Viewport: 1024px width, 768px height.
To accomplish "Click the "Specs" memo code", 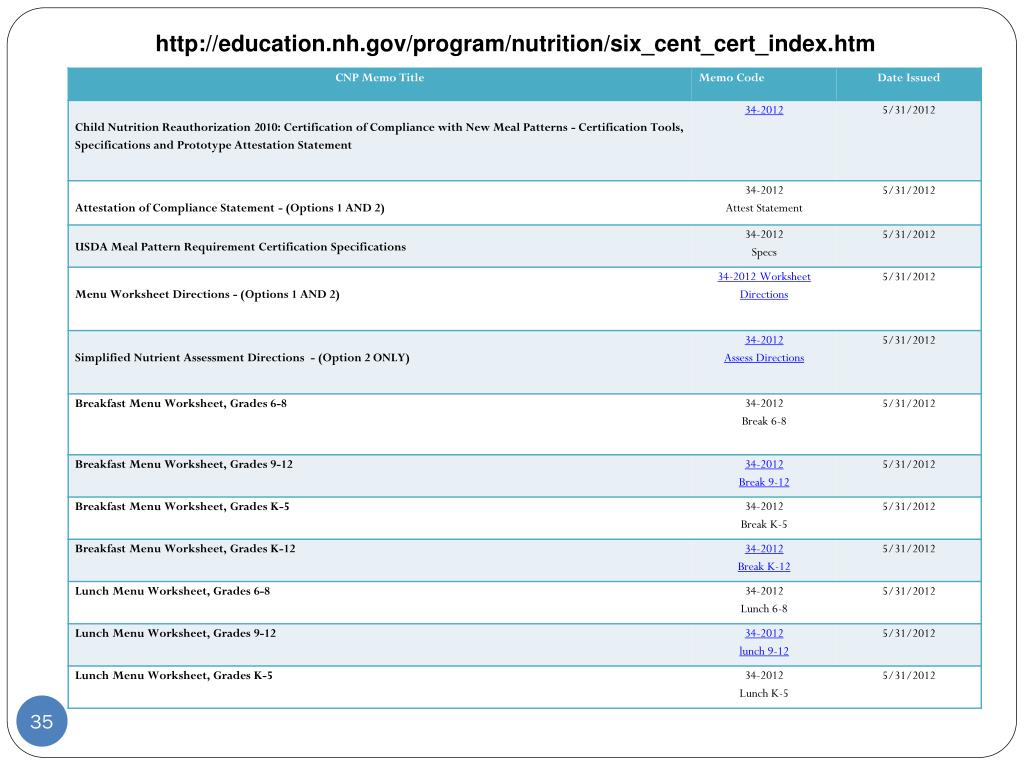I will coord(763,253).
